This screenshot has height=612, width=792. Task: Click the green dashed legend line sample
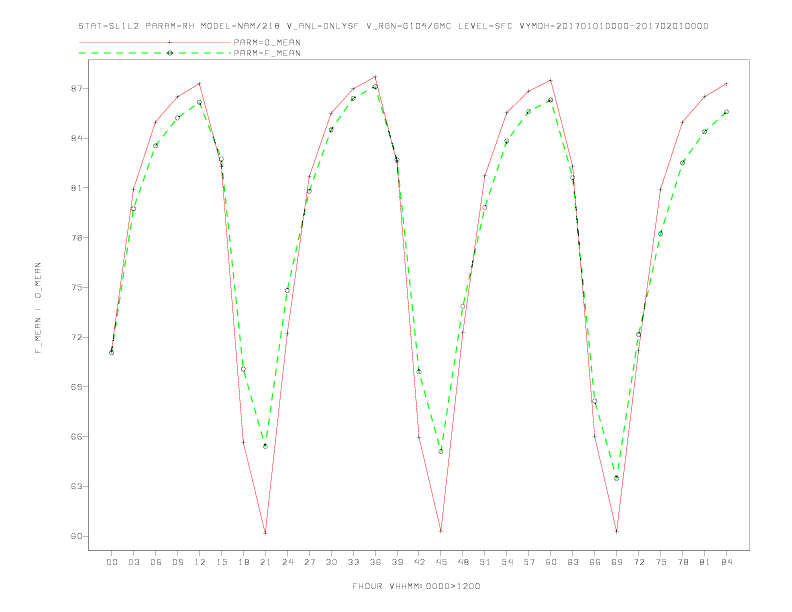(x=155, y=53)
